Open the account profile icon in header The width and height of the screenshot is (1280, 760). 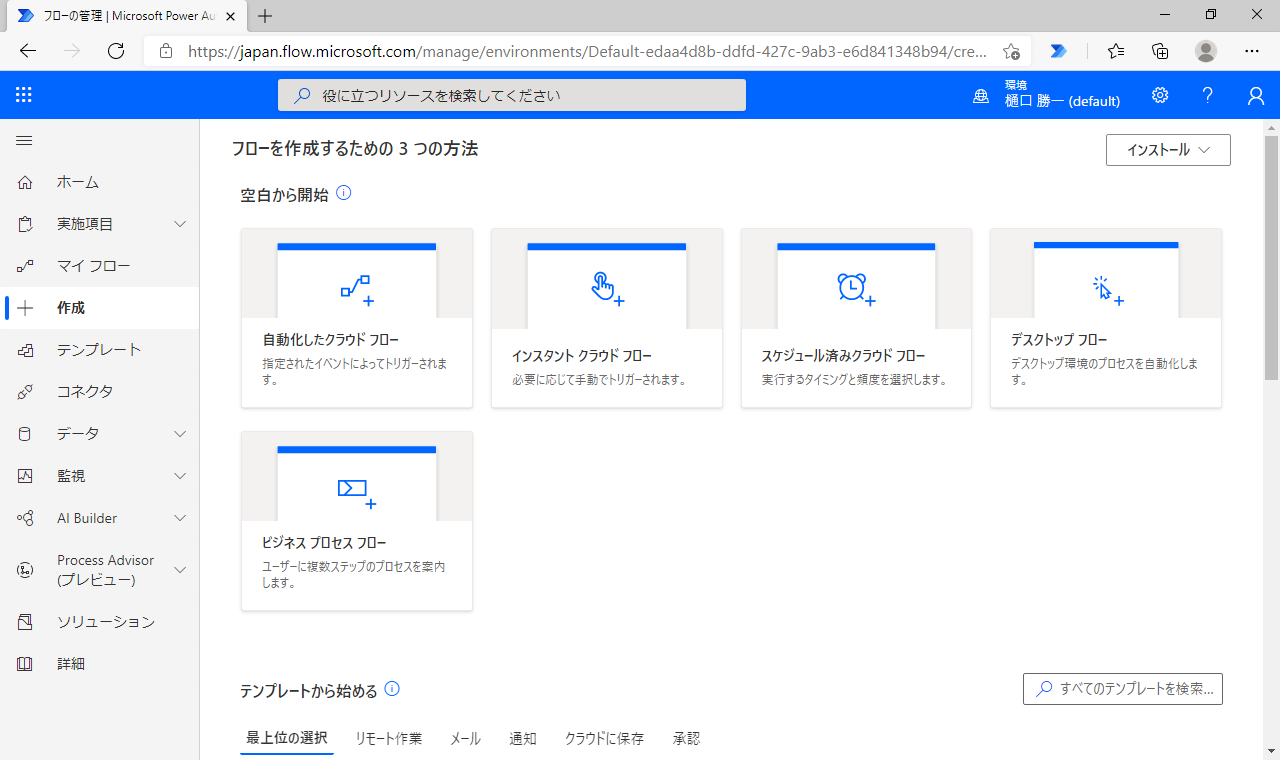click(x=1256, y=95)
